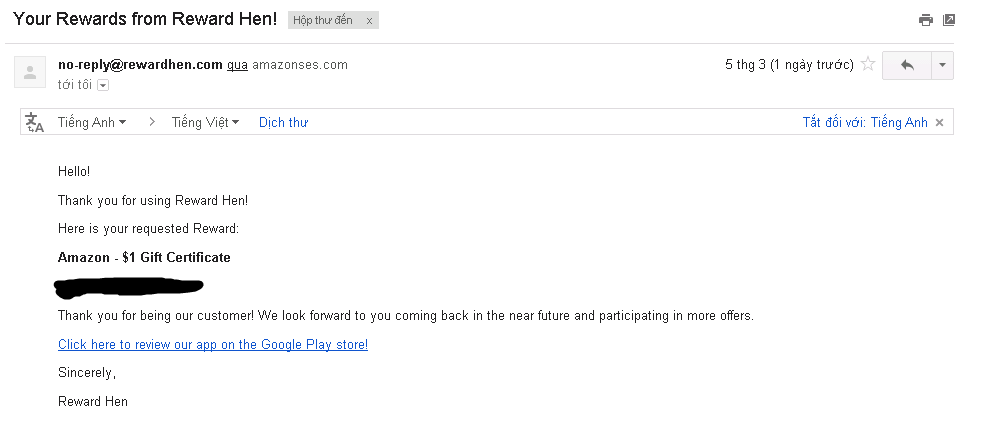Click the Google Play store review link

213,345
